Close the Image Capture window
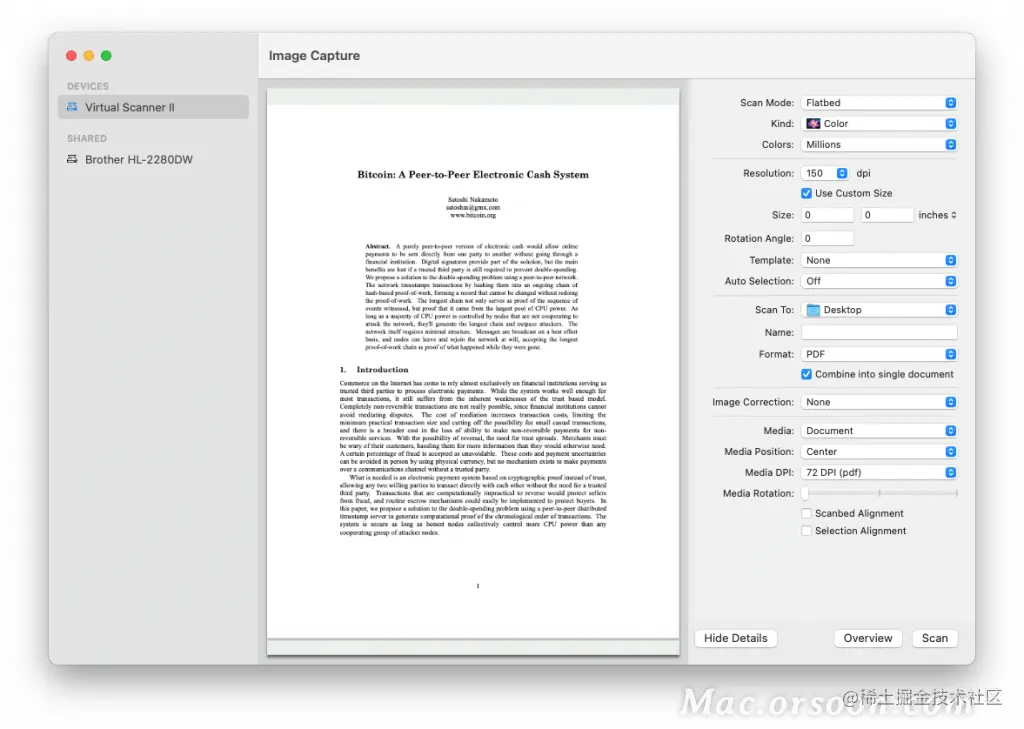1024x729 pixels. pos(71,56)
